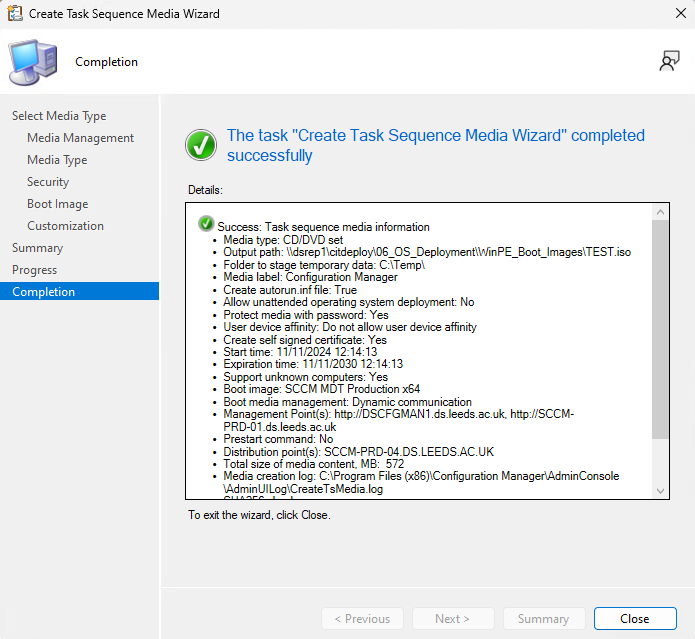Click the small green Success checkmark in details
Image resolution: width=695 pixels, height=639 pixels.
(x=206, y=224)
